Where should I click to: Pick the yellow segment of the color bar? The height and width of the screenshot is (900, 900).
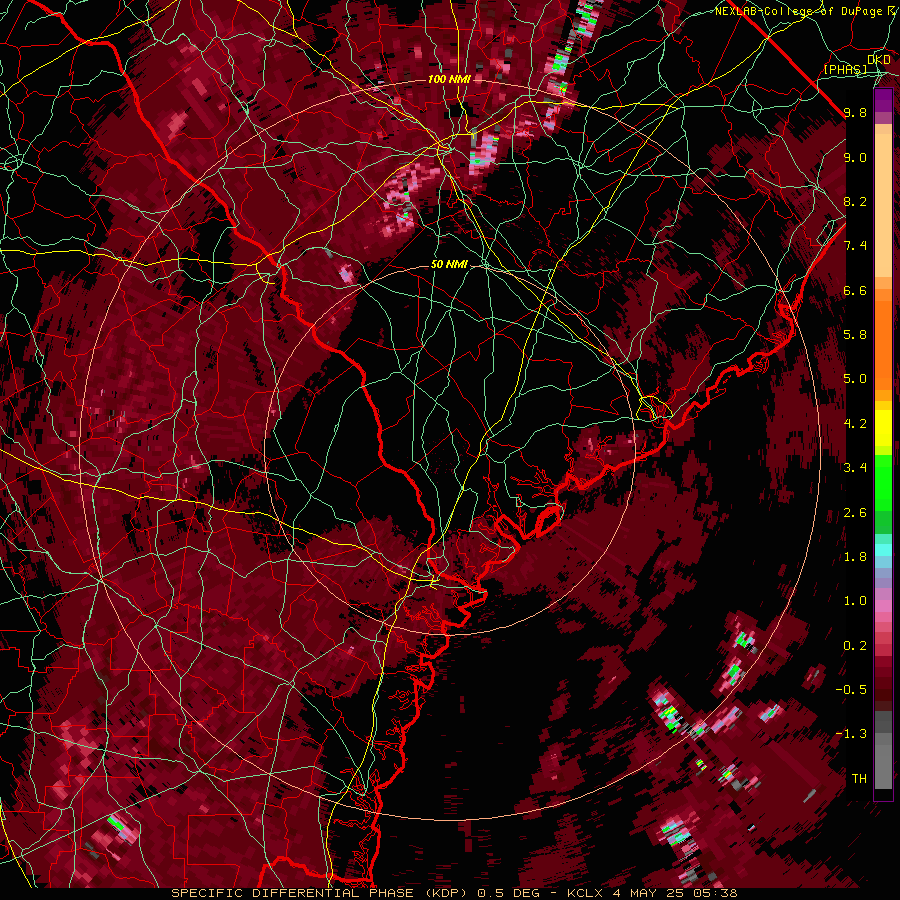tap(883, 428)
